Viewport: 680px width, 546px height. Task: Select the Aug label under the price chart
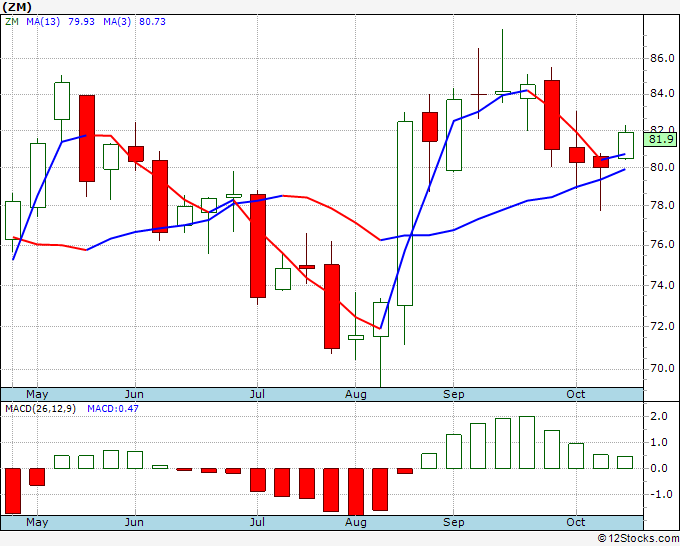coord(356,394)
